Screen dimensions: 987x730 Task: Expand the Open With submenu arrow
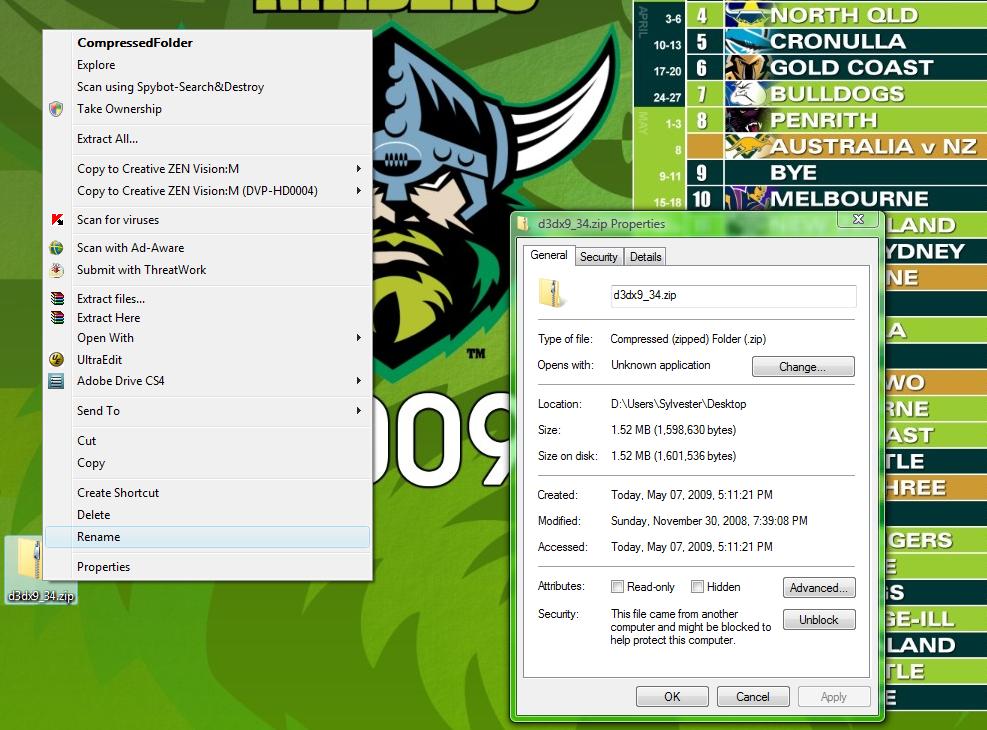[x=359, y=338]
